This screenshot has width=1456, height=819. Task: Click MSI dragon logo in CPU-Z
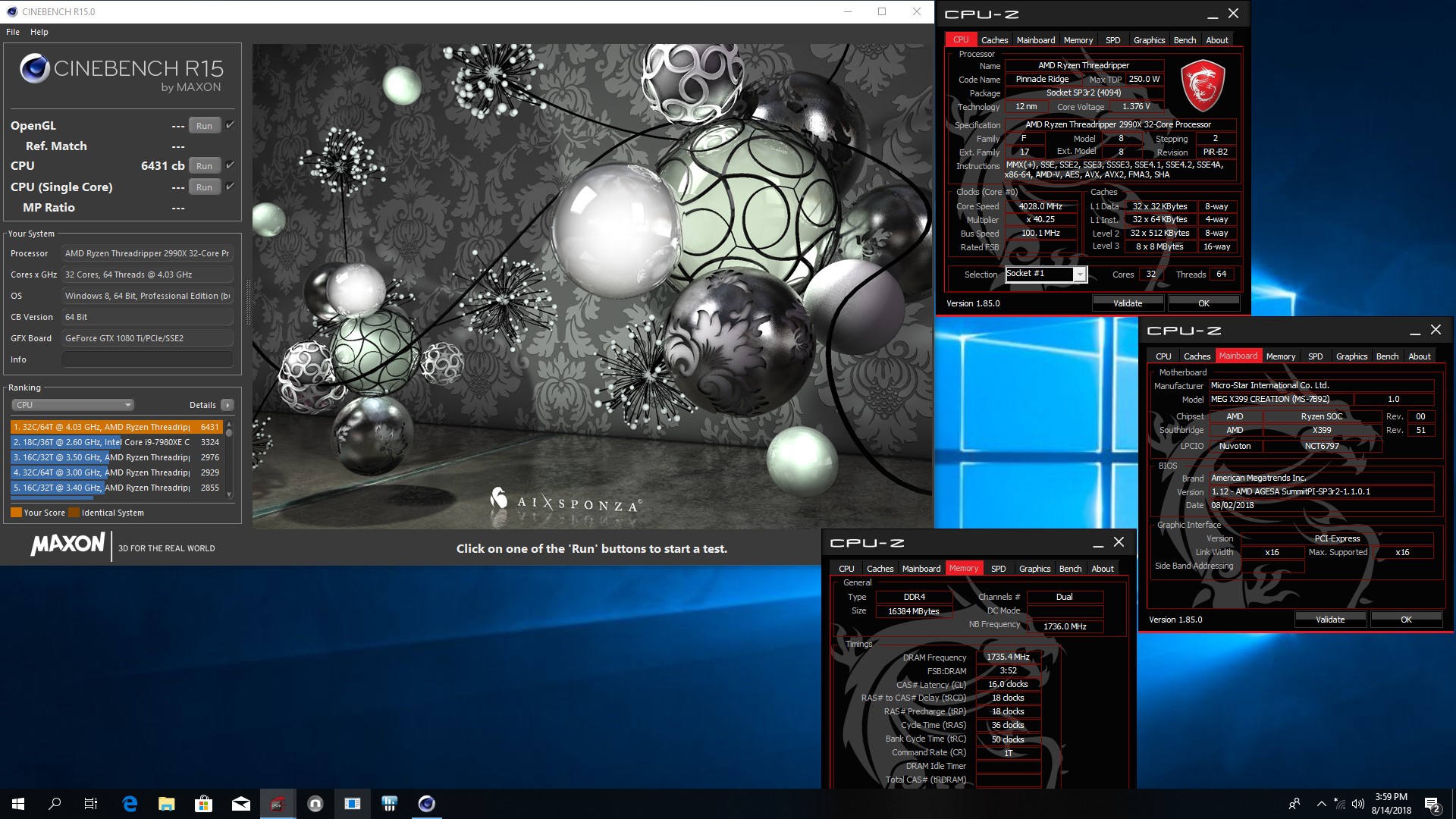point(1203,85)
